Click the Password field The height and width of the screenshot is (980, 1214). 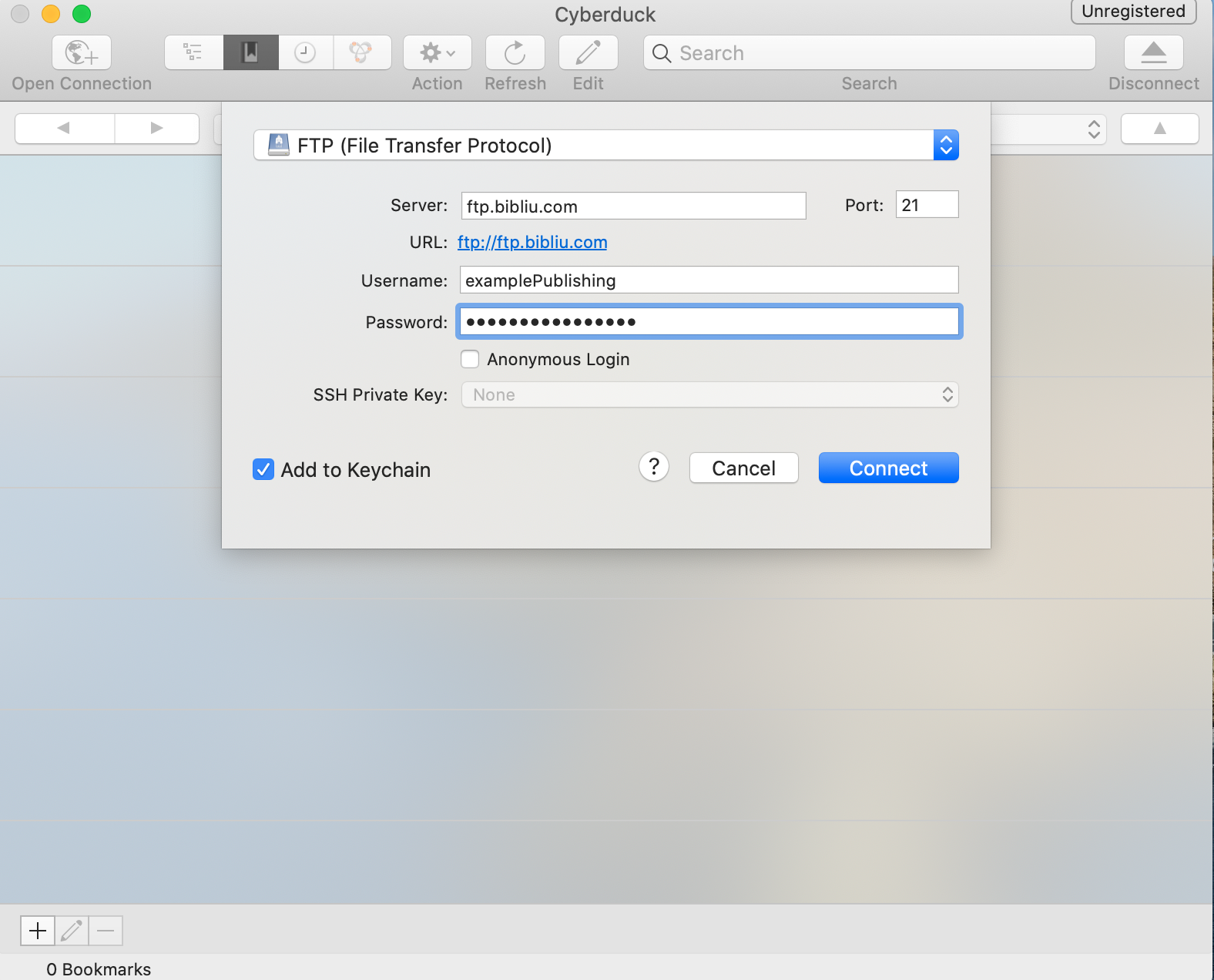pos(709,321)
